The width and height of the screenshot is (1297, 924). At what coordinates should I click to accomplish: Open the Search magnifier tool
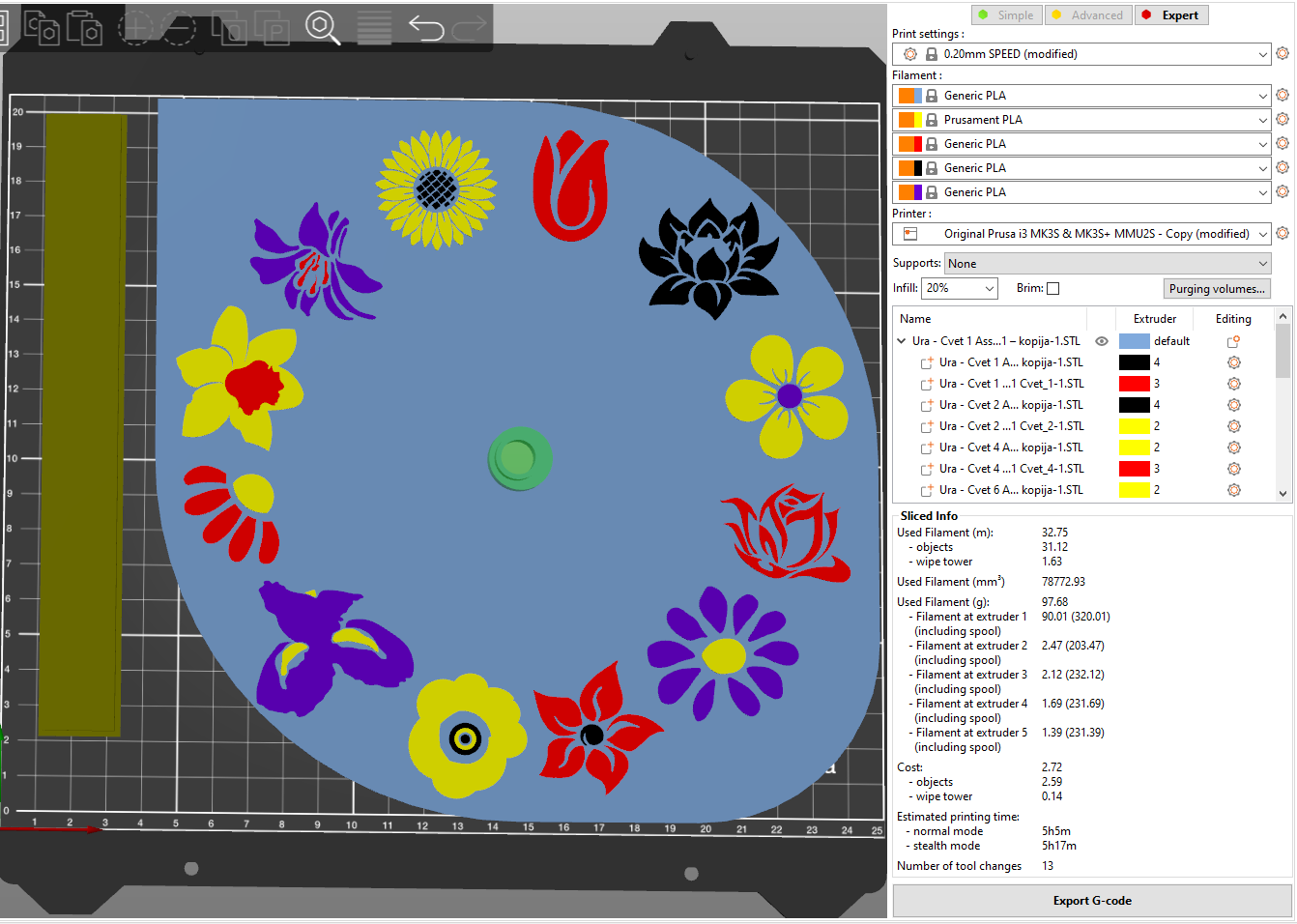pyautogui.click(x=322, y=27)
